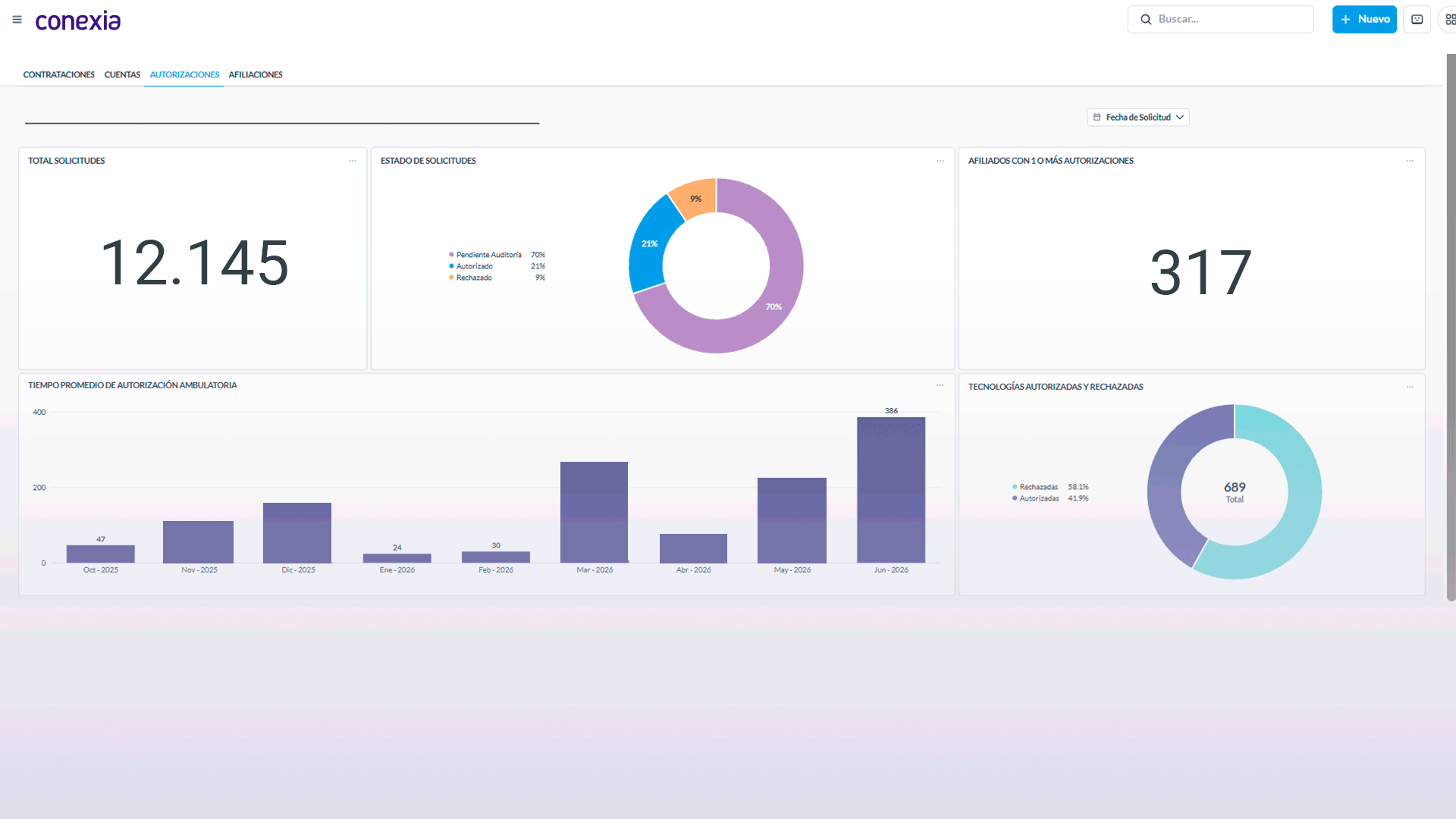Viewport: 1456px width, 819px height.
Task: Open the hamburger menu beside the conexia logo
Action: pyautogui.click(x=17, y=20)
